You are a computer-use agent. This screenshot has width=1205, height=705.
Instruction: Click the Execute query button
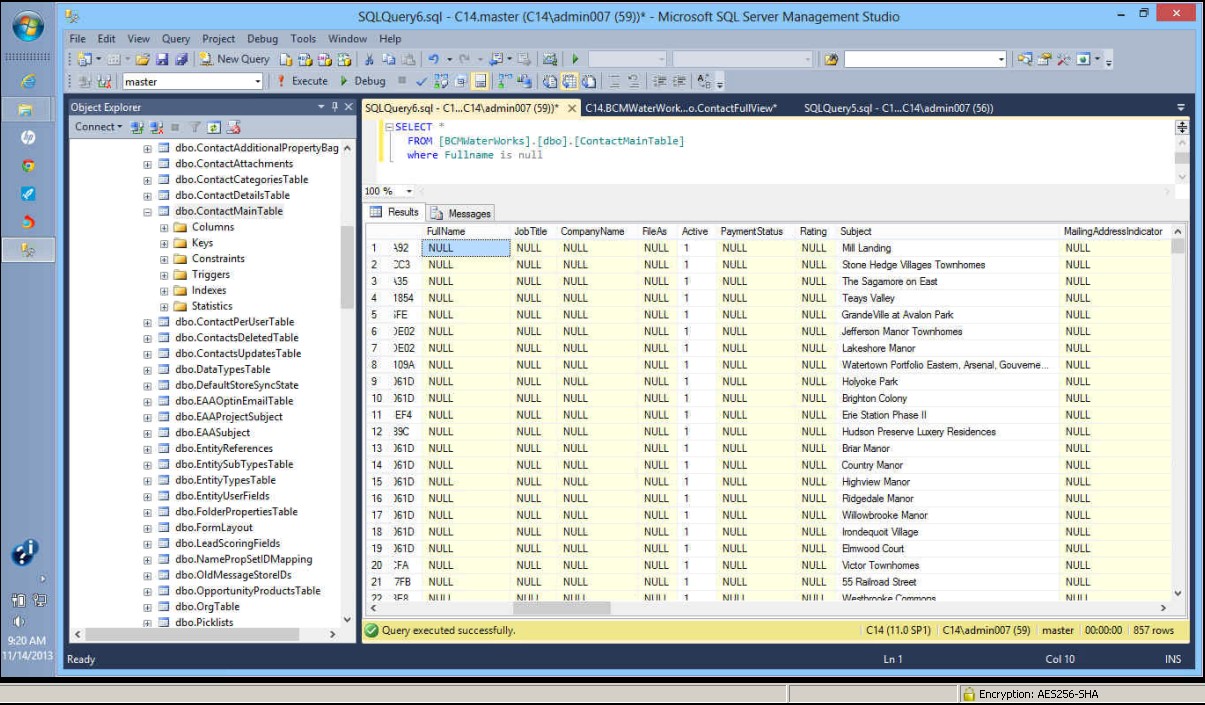(303, 81)
